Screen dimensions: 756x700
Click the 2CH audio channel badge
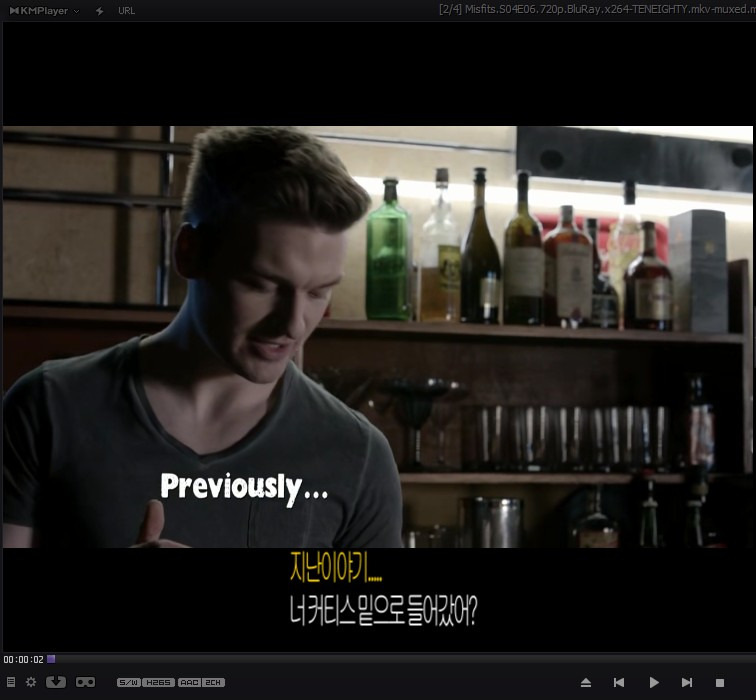(x=213, y=682)
